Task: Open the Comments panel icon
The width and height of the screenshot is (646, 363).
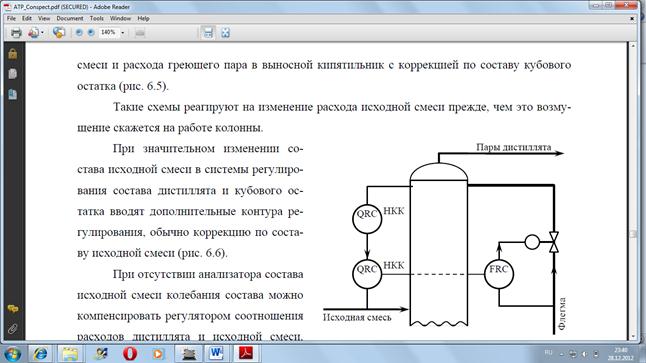Action: coord(12,309)
